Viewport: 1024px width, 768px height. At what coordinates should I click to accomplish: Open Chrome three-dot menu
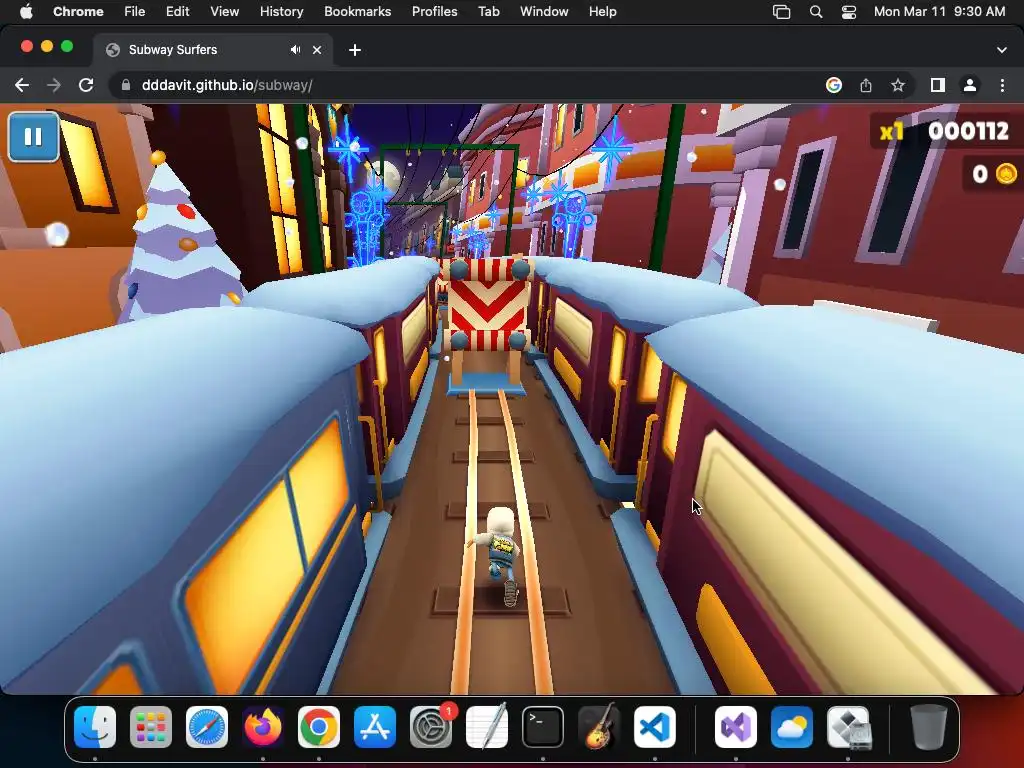click(1002, 85)
